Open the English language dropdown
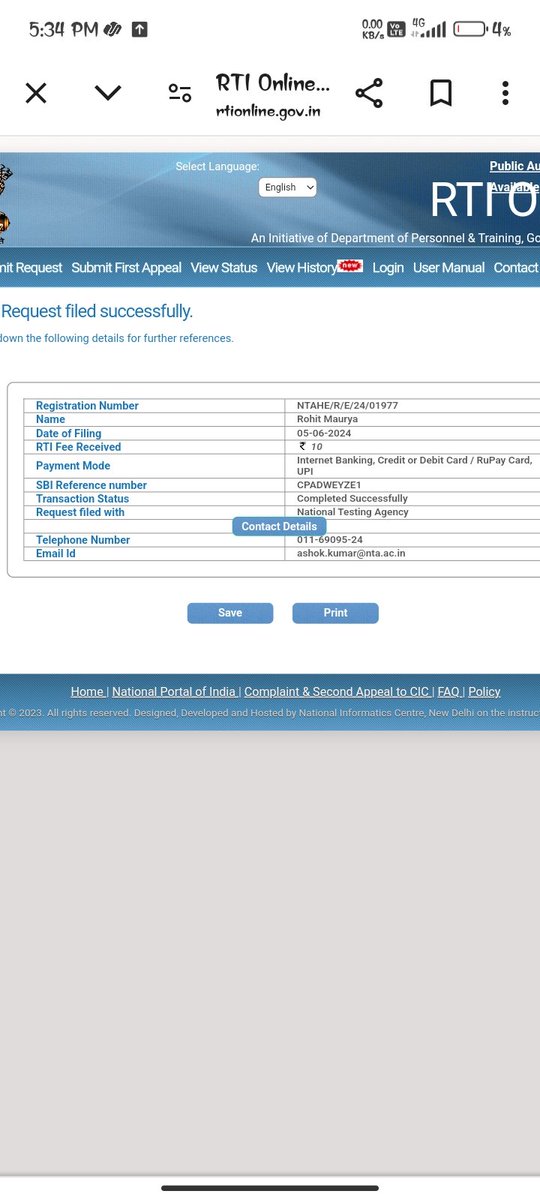The height and width of the screenshot is (1200, 540). tap(288, 187)
